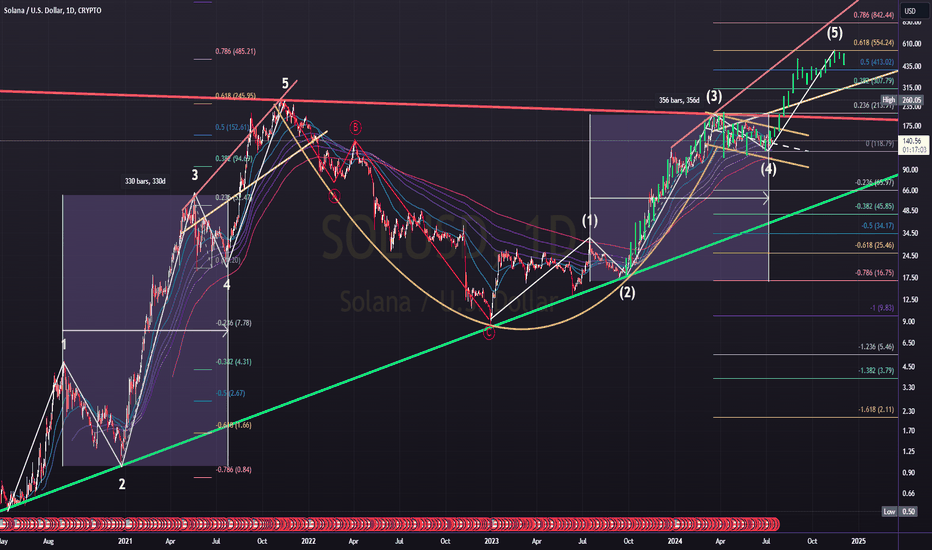Click the -1.618 (2.11) Fibonacci label
This screenshot has height=550, width=932.
pyautogui.click(x=876, y=410)
